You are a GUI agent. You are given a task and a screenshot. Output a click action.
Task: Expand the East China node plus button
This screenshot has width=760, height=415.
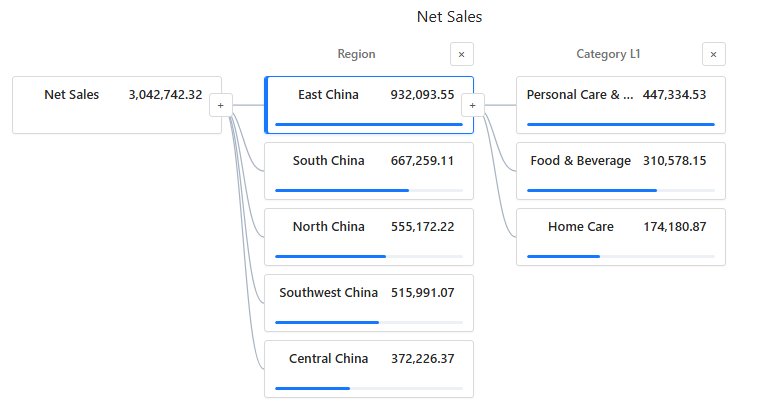point(473,105)
